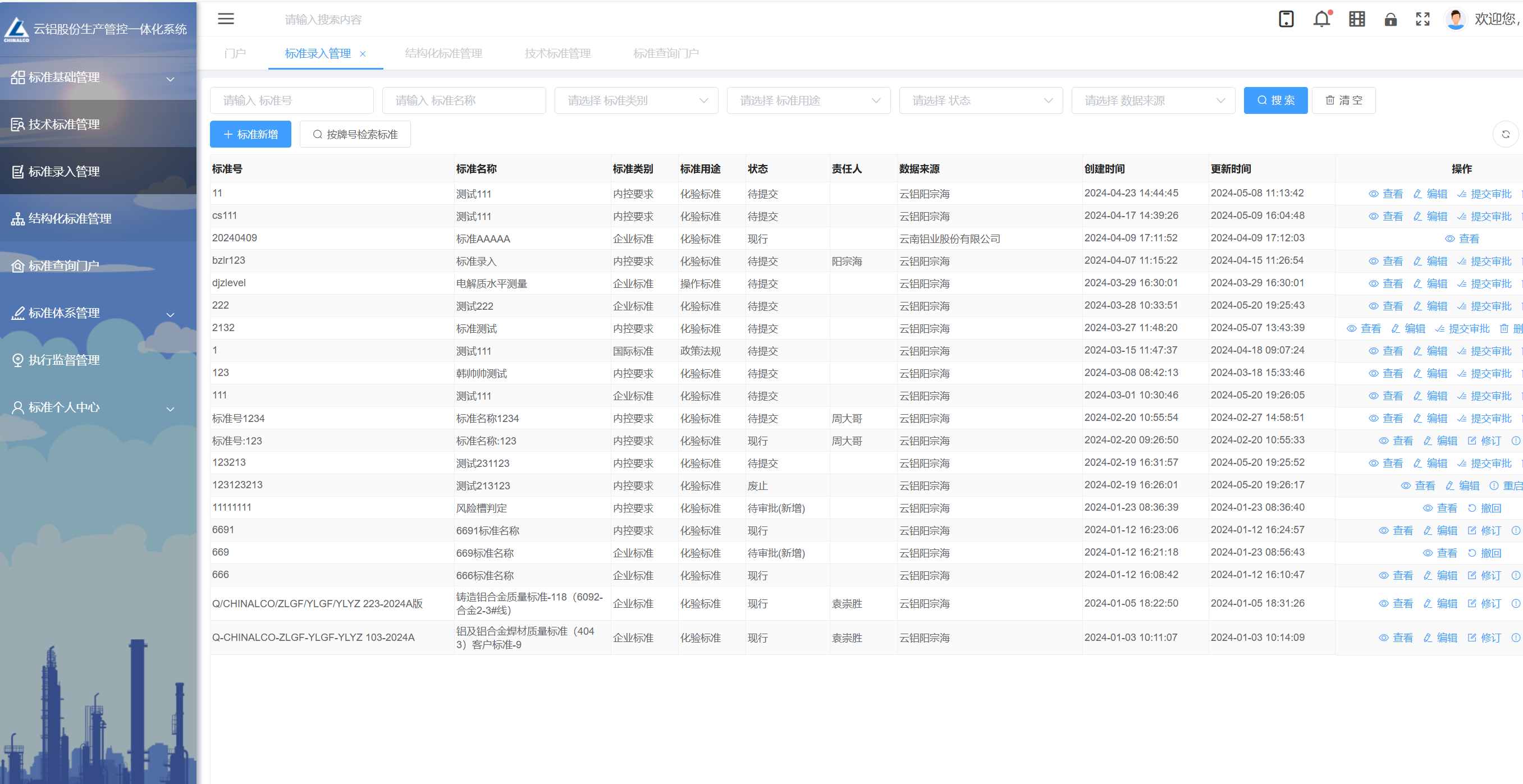Image resolution: width=1523 pixels, height=784 pixels.
Task: Open the 标准用途 dropdown filter
Action: (x=808, y=100)
